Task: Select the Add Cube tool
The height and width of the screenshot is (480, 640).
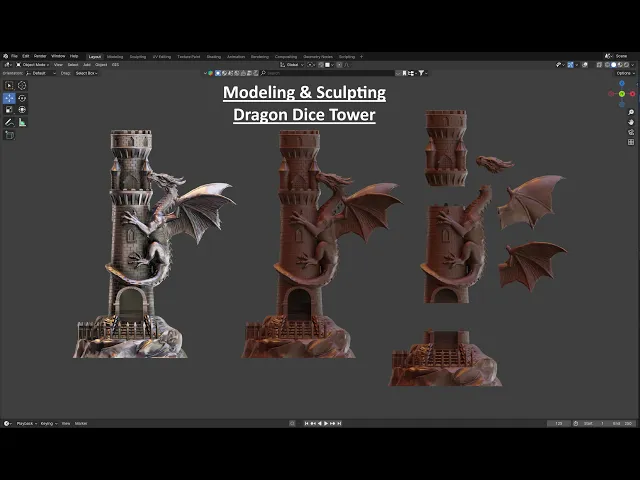Action: tap(9, 135)
